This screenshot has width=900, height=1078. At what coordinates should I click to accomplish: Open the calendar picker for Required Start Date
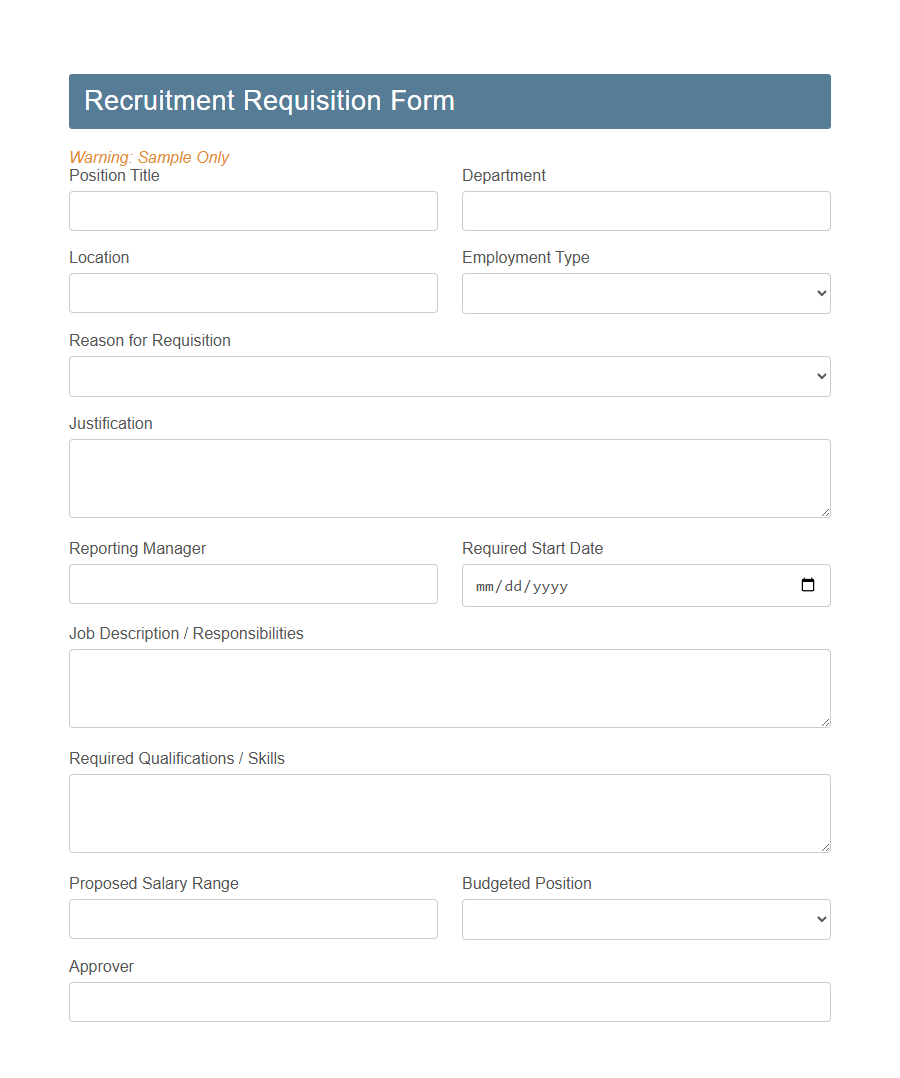click(808, 585)
